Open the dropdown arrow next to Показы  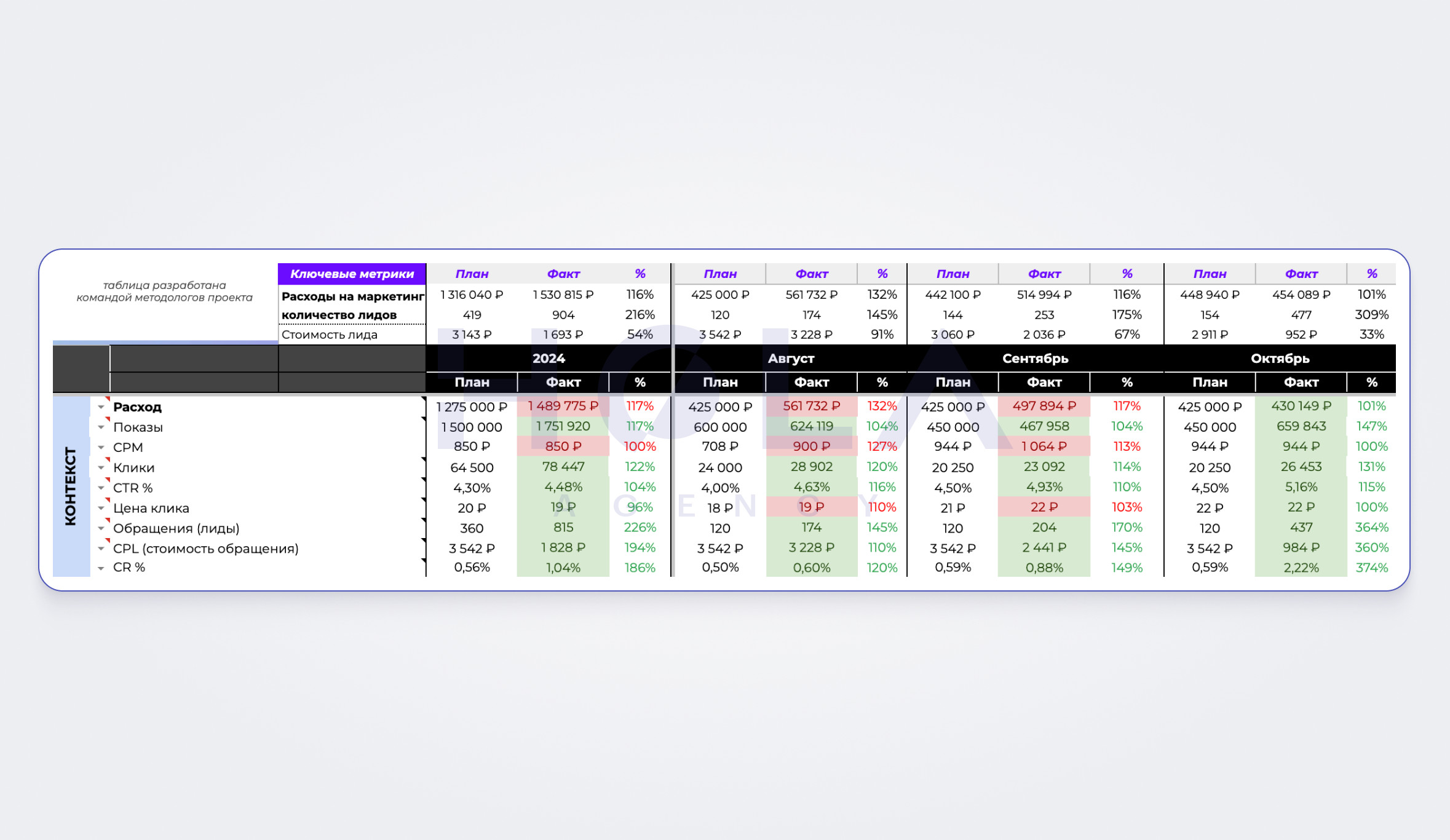[101, 427]
